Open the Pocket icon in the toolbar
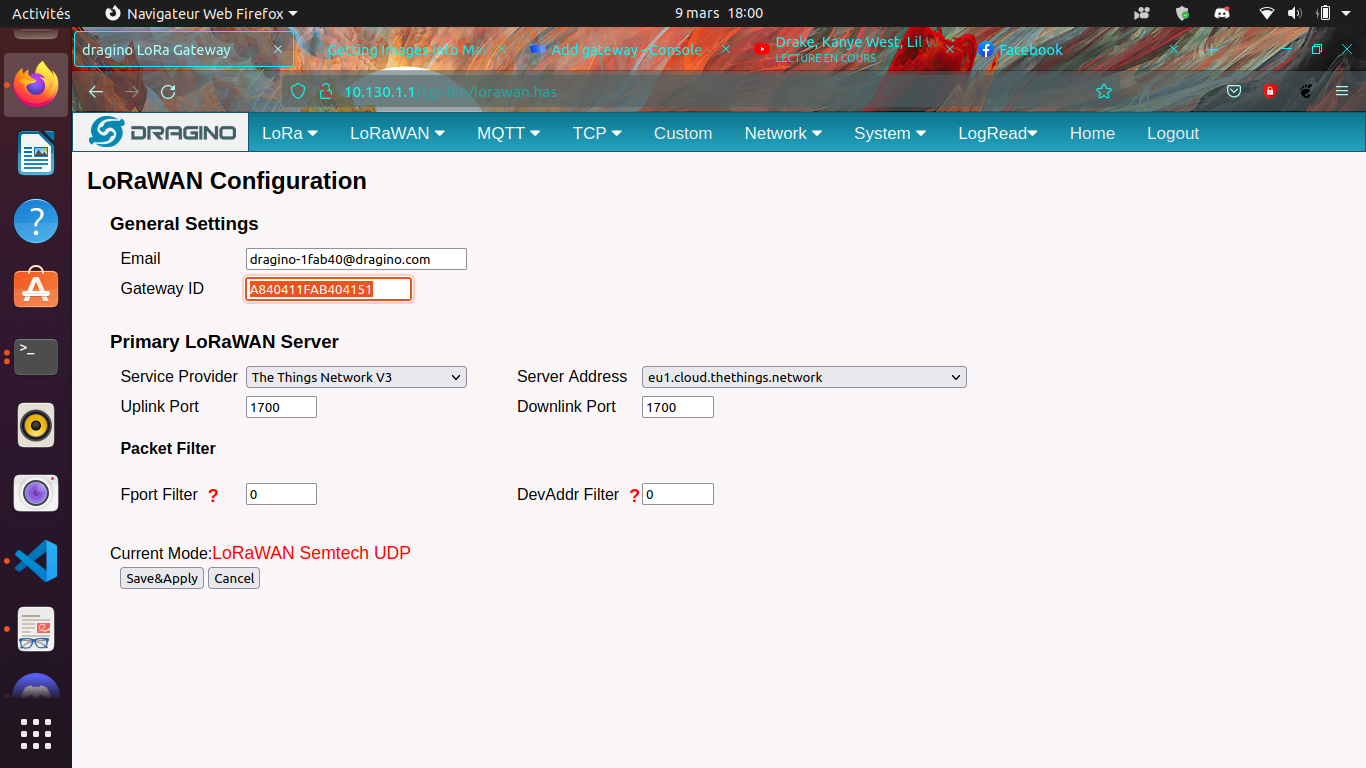Screen dimensions: 1366x768 [1234, 92]
